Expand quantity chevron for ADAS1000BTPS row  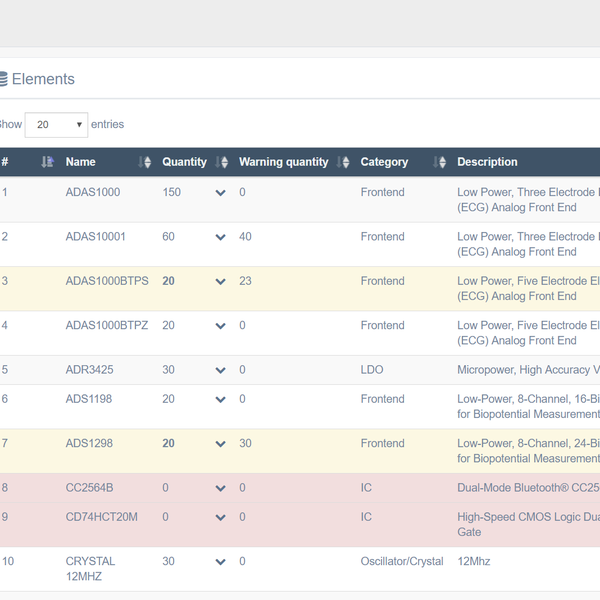click(221, 282)
